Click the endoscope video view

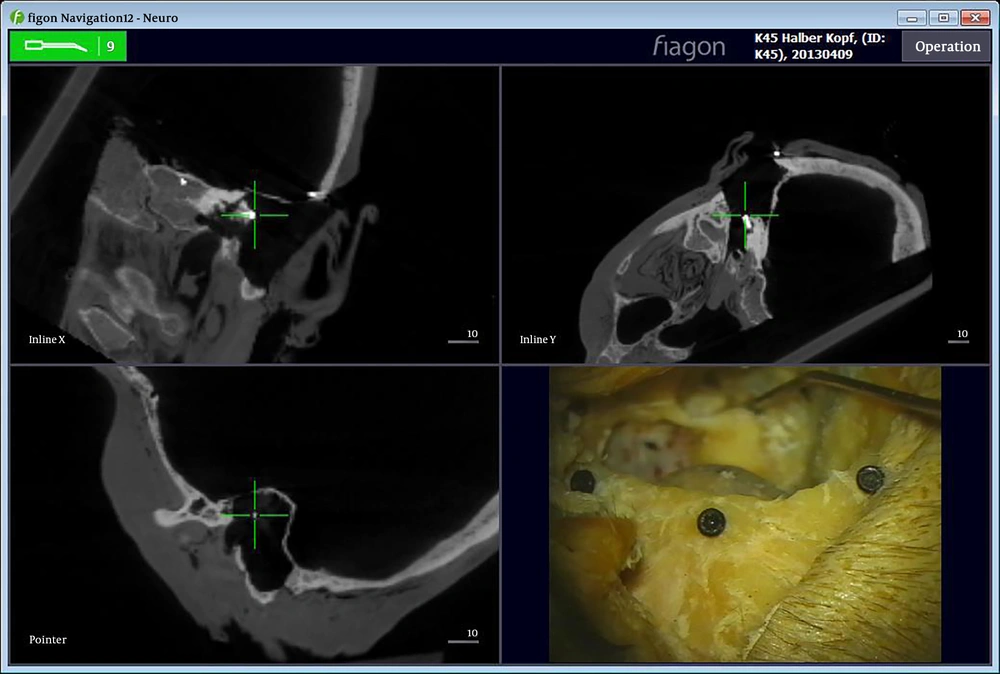745,515
